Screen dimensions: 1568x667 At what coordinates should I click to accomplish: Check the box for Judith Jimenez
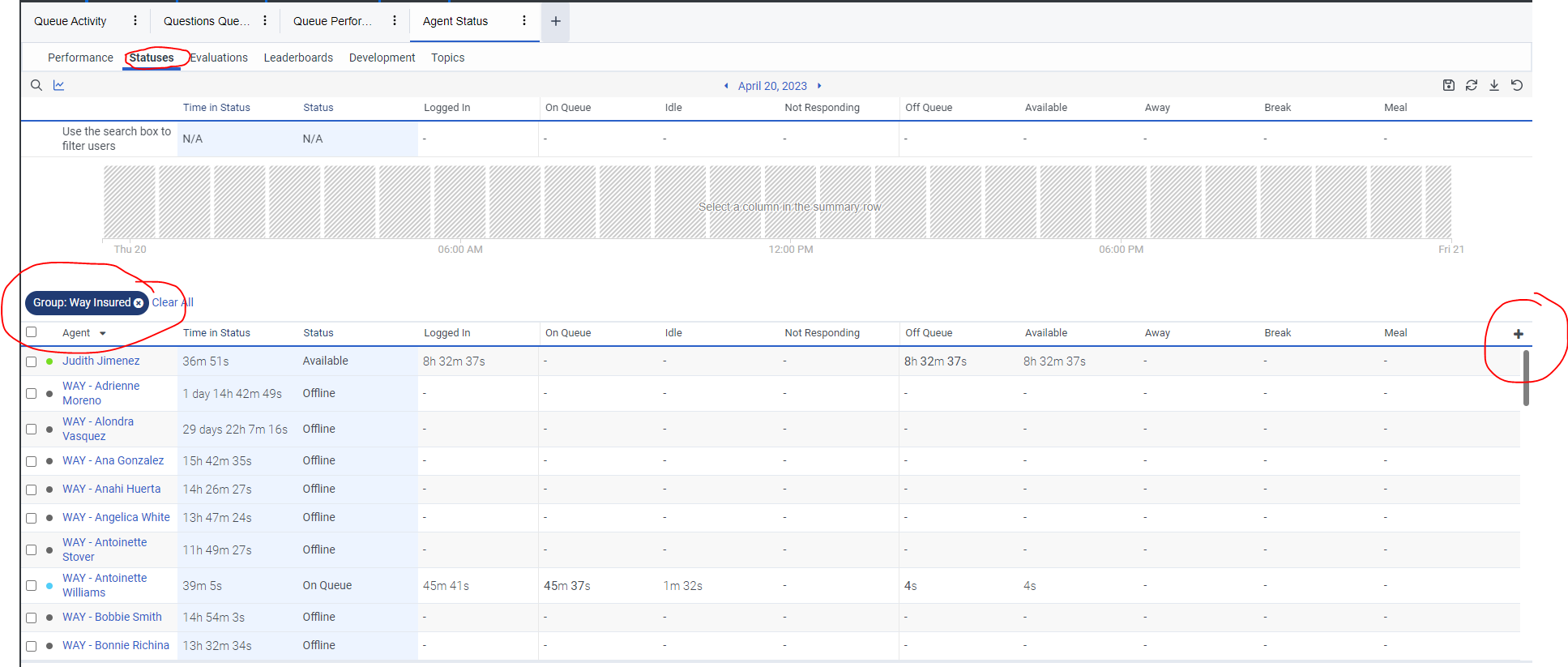click(32, 361)
